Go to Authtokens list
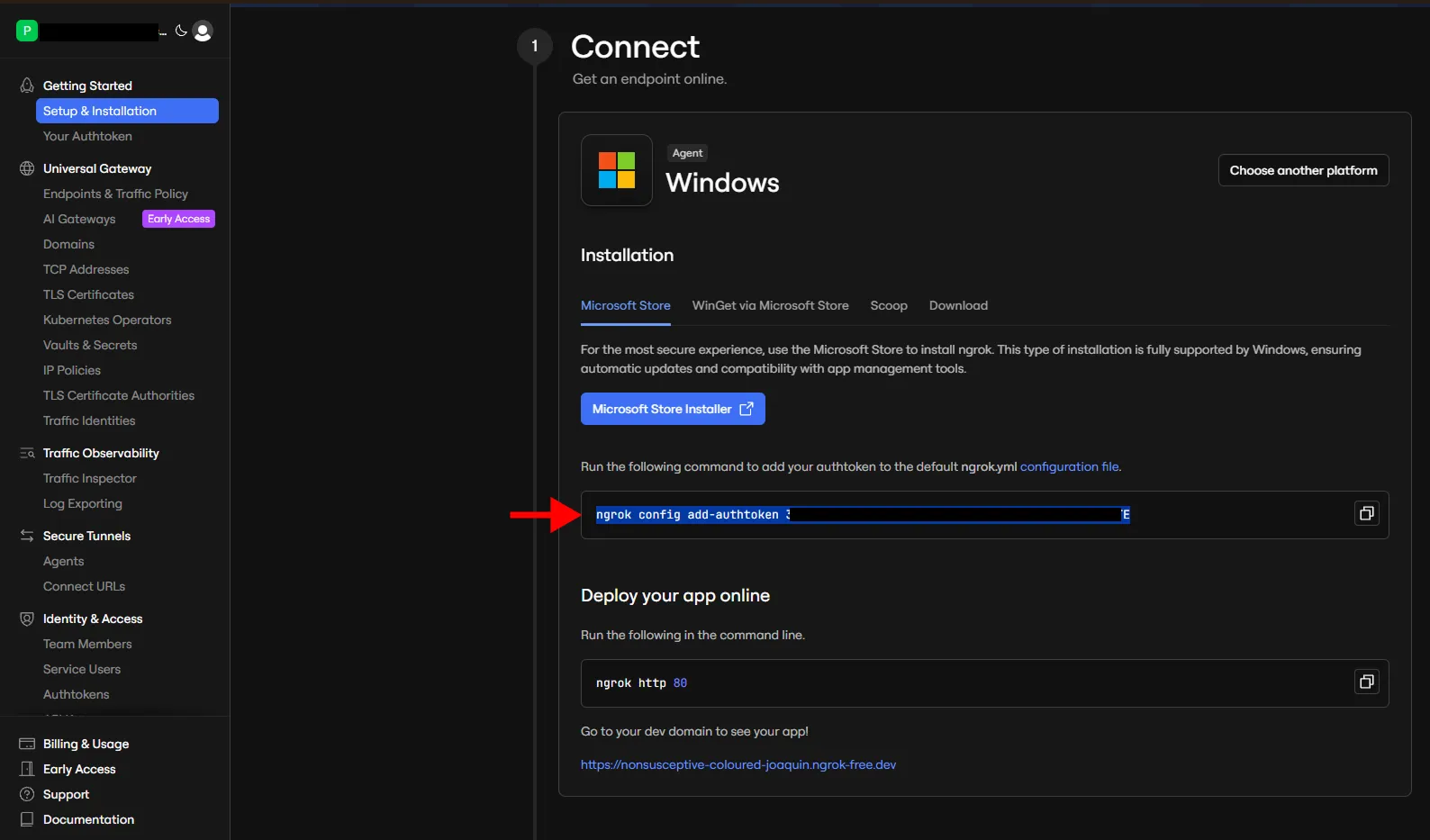Screen dimensions: 1430x840 [76, 694]
